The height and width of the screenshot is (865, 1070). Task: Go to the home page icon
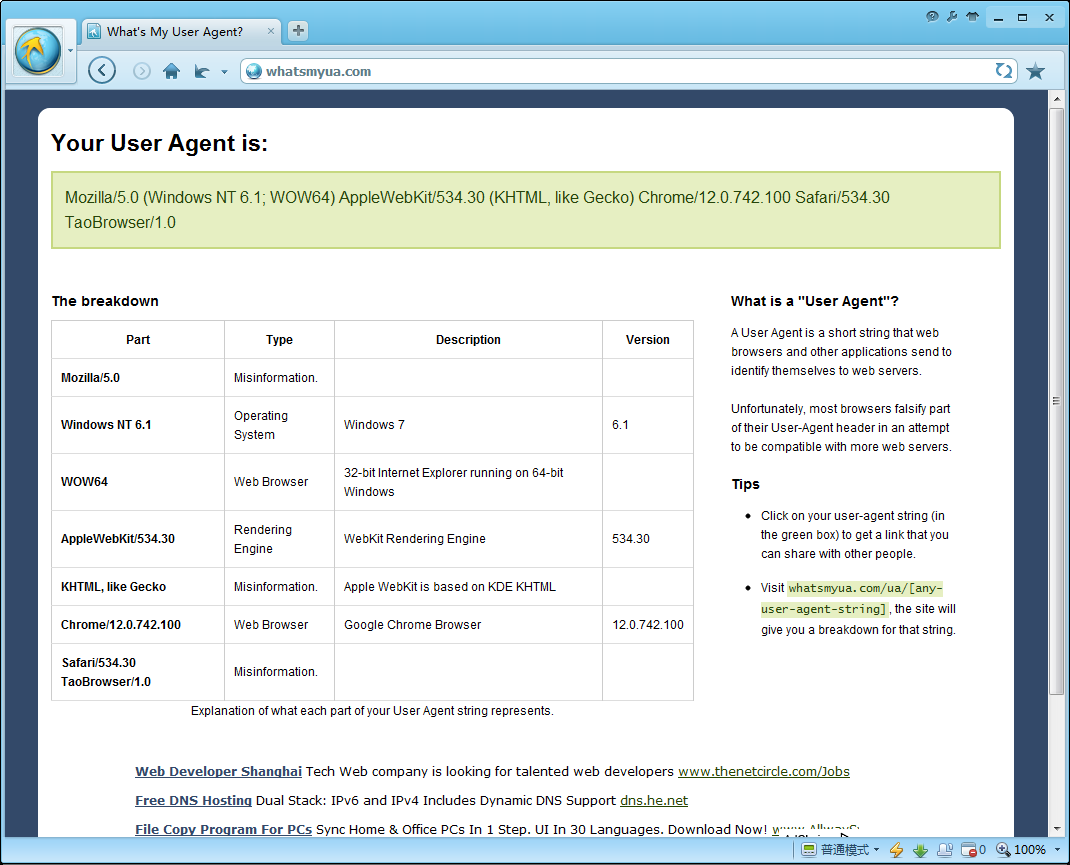click(171, 71)
